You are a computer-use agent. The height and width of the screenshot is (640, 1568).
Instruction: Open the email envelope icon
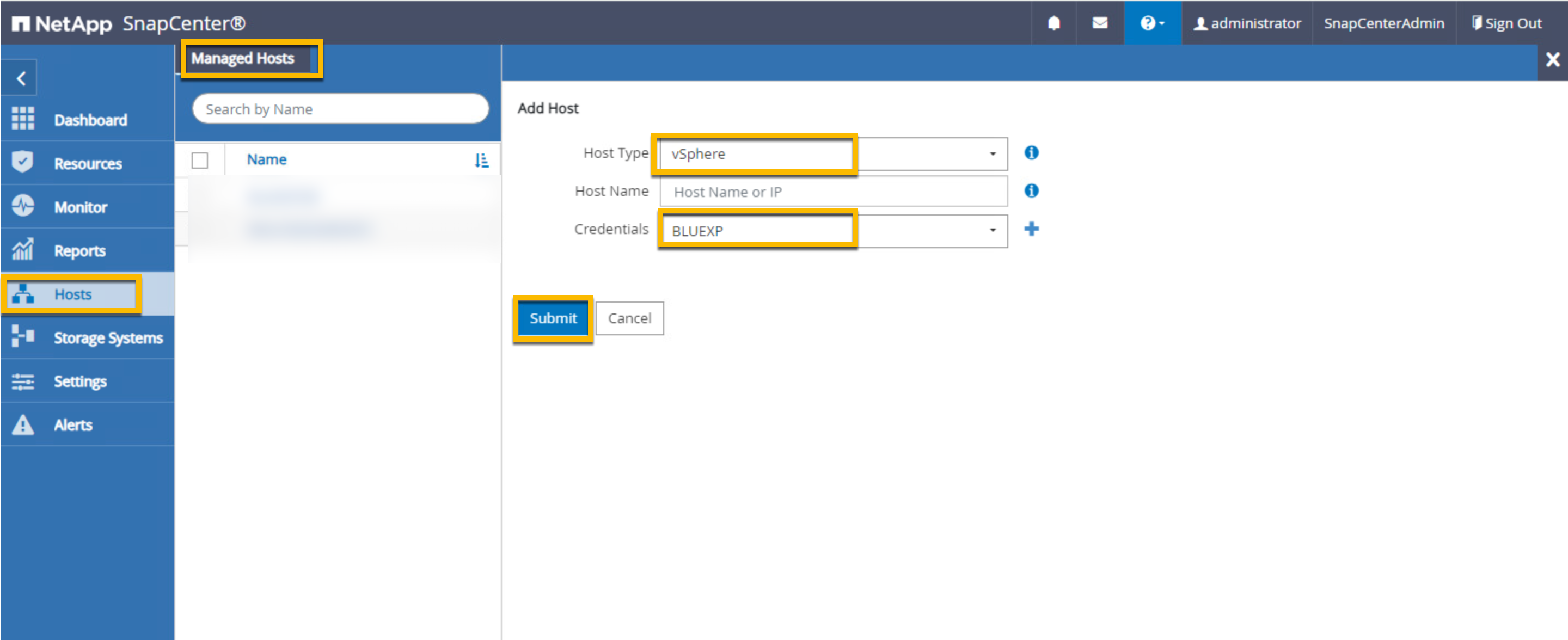(x=1099, y=23)
